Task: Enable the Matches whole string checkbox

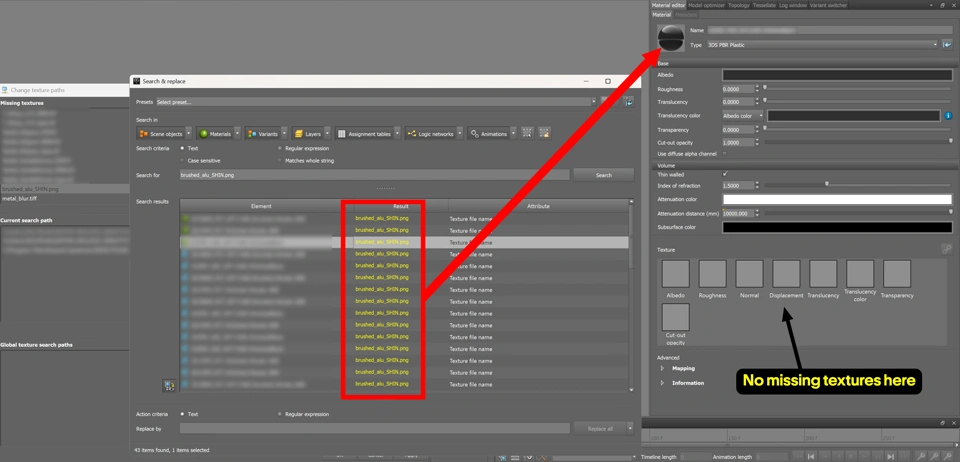Action: click(280, 160)
